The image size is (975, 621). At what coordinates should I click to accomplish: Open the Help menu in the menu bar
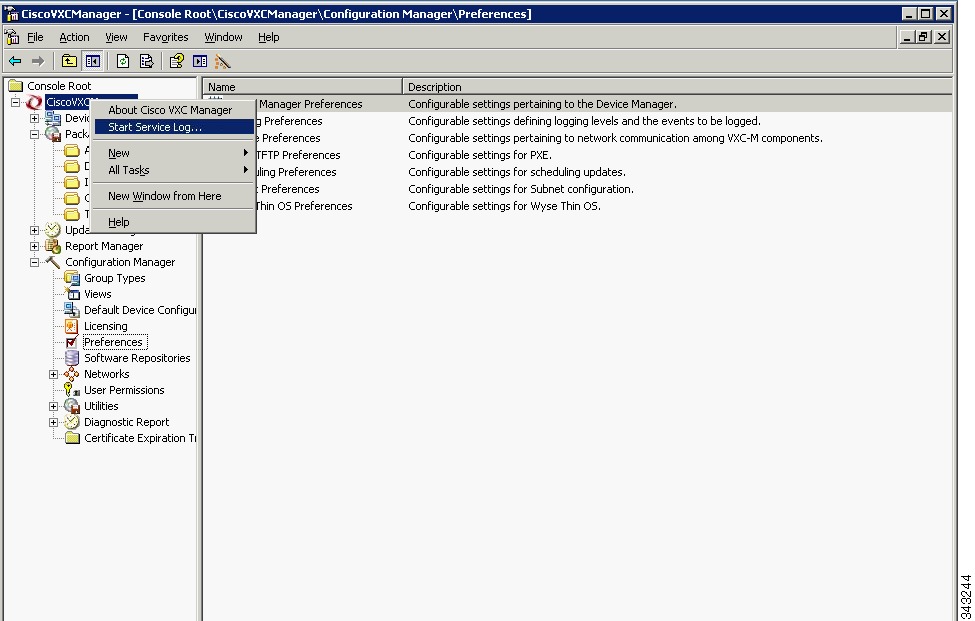(269, 37)
